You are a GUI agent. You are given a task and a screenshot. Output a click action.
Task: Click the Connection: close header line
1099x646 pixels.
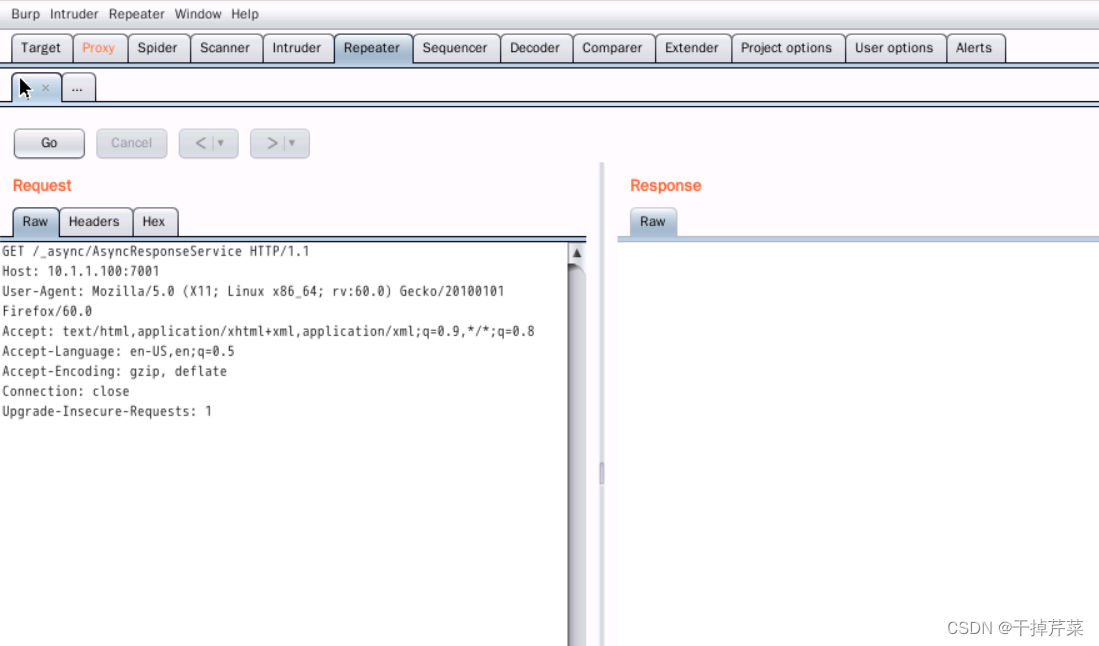coord(66,392)
